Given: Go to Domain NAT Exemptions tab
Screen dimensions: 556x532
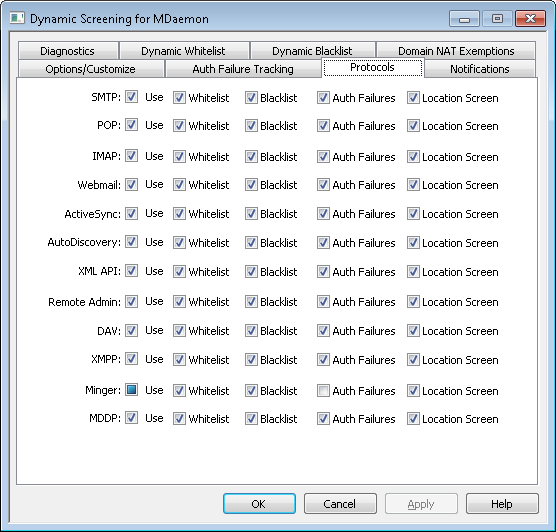Looking at the screenshot, I should 456,51.
